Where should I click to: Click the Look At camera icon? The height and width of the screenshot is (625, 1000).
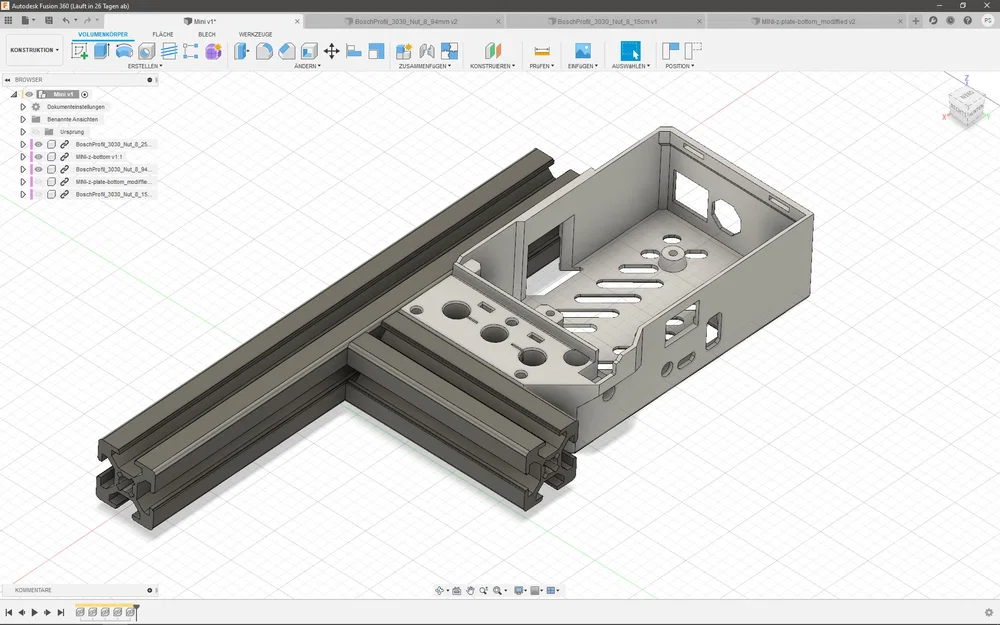click(457, 591)
